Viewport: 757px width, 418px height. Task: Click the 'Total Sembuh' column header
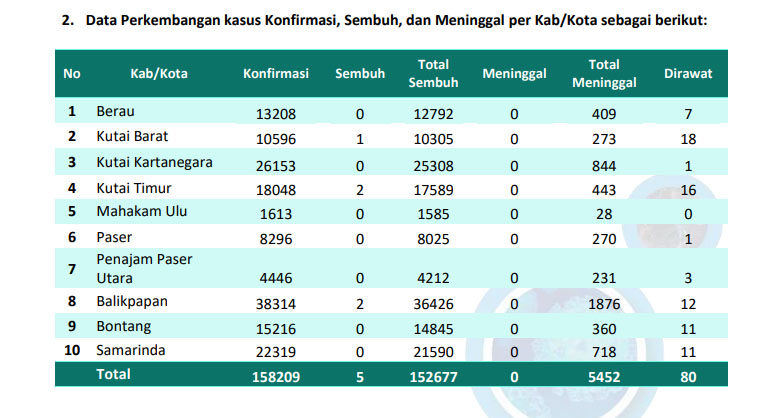tap(433, 73)
